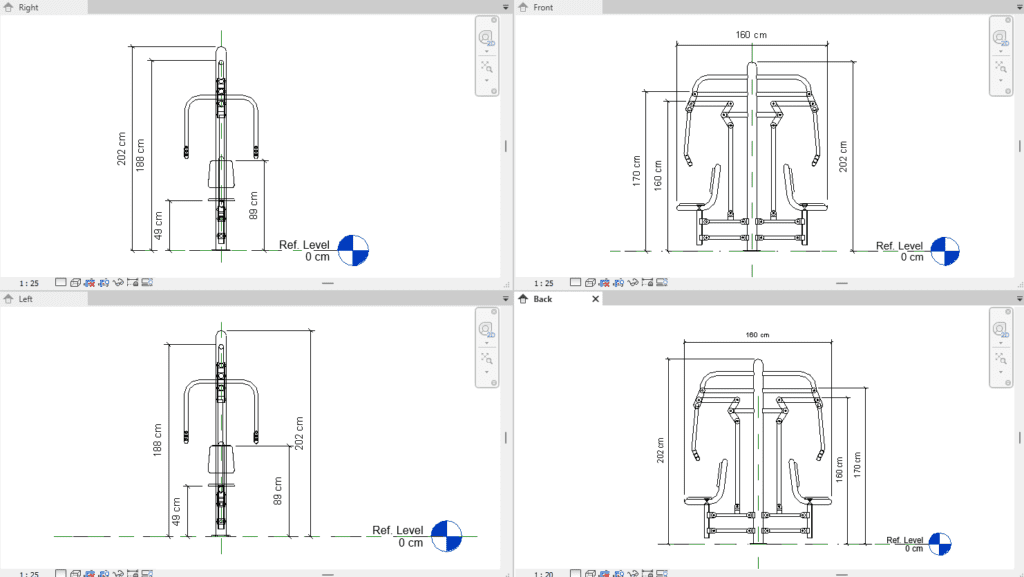Select the 188 cm dimension in Left view
Screen dimensions: 1024x577
click(x=157, y=440)
